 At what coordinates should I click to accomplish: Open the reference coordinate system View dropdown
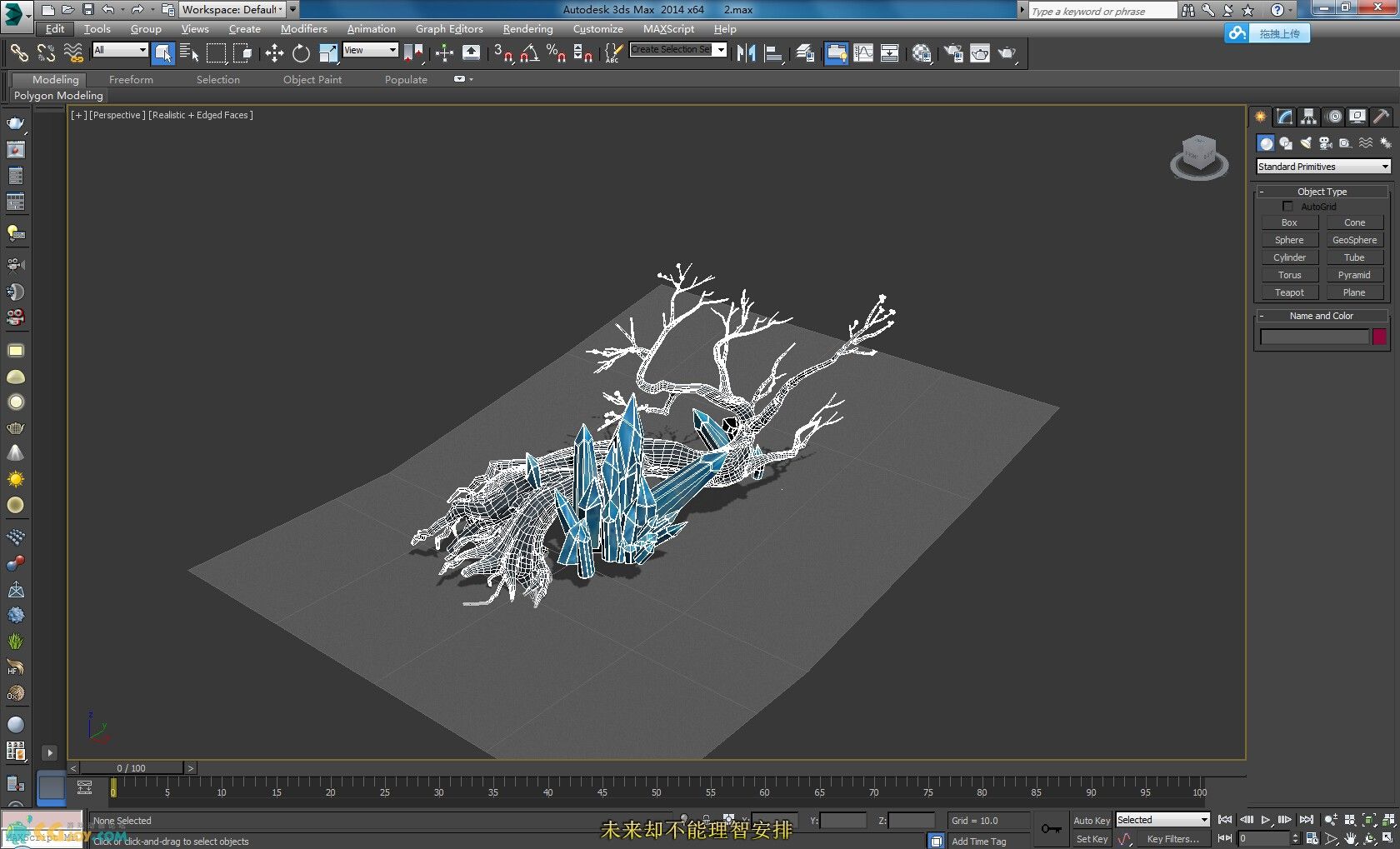370,50
